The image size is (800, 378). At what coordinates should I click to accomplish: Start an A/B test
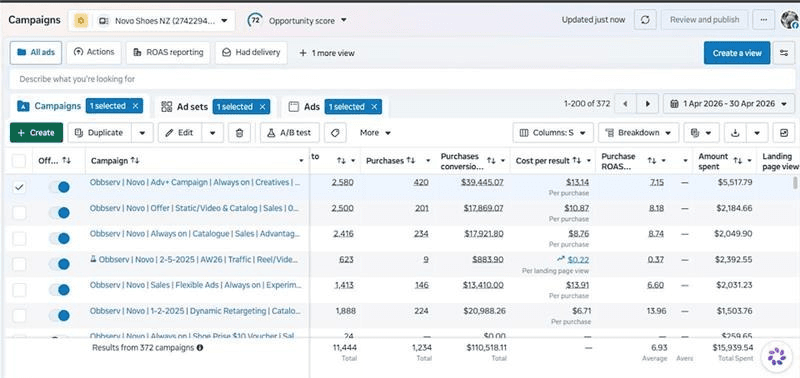[x=289, y=133]
